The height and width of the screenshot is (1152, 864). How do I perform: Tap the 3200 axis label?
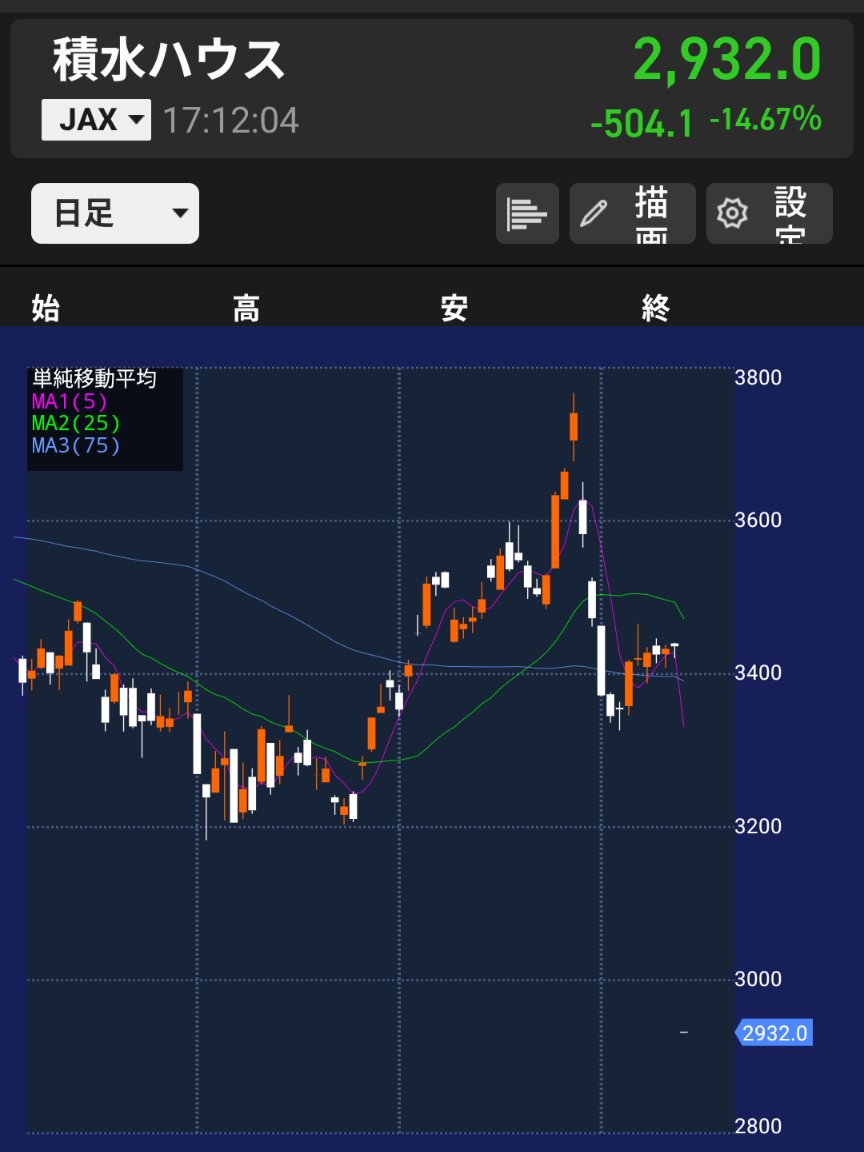pyautogui.click(x=757, y=827)
